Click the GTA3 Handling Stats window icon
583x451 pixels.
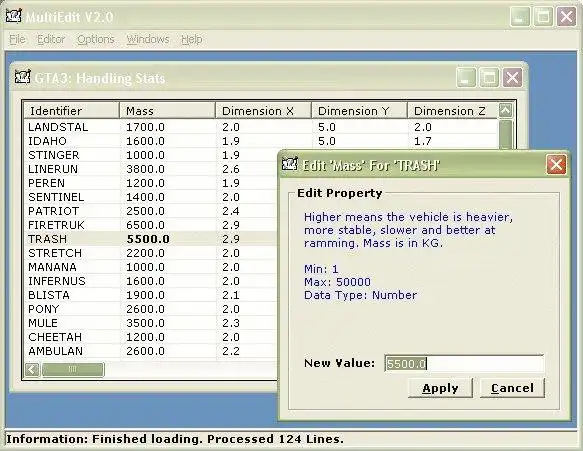(x=23, y=77)
